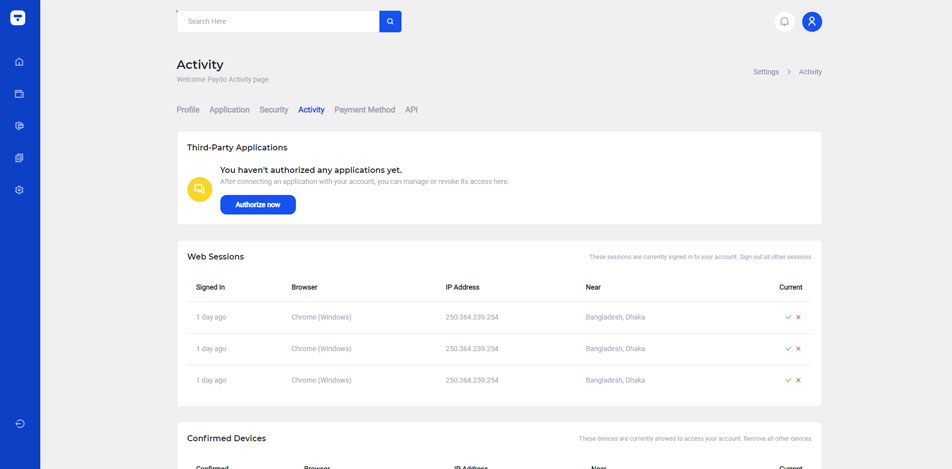
Task: Click the Authorize now button
Action: (x=258, y=205)
